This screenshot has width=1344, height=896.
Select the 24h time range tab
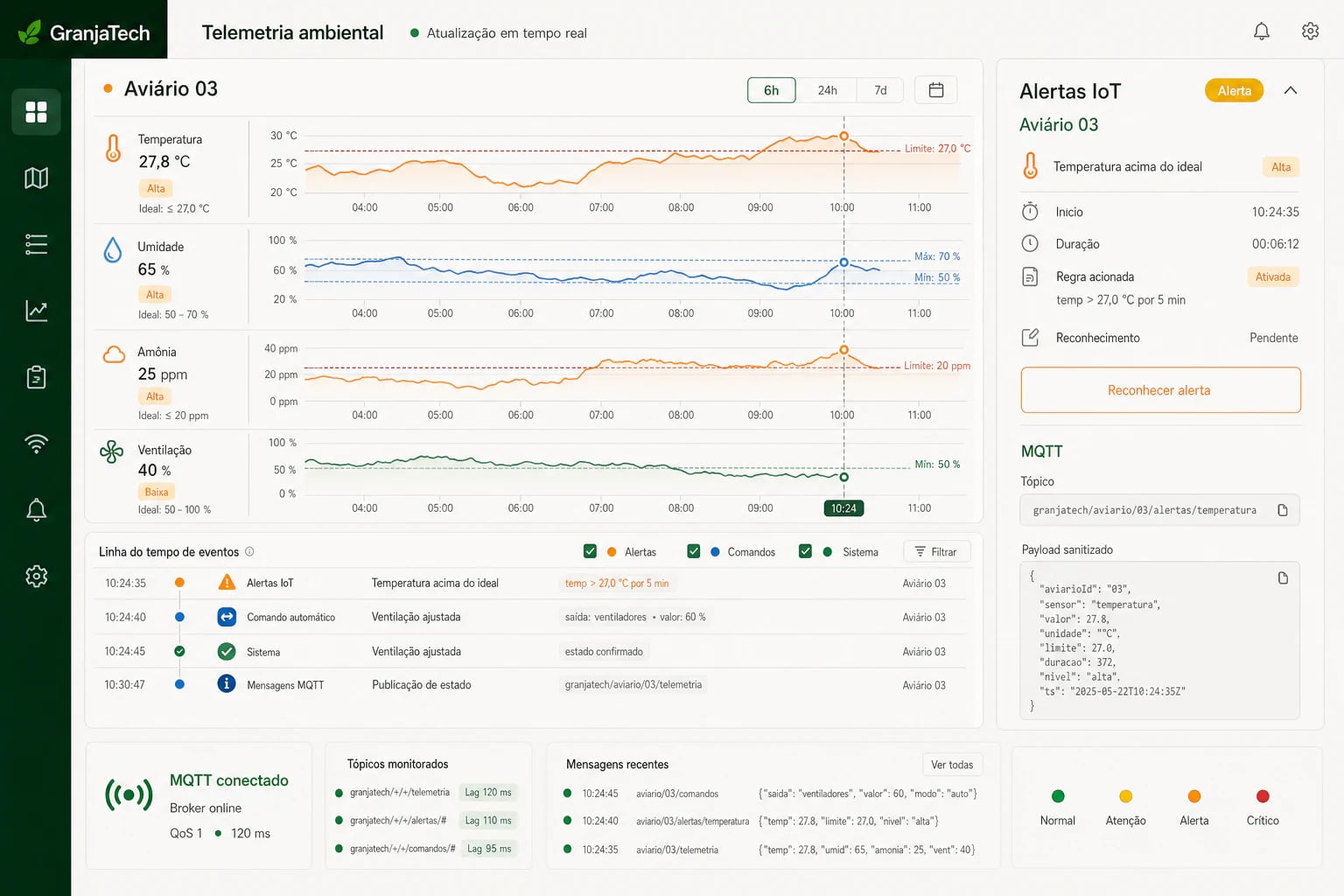[x=827, y=90]
